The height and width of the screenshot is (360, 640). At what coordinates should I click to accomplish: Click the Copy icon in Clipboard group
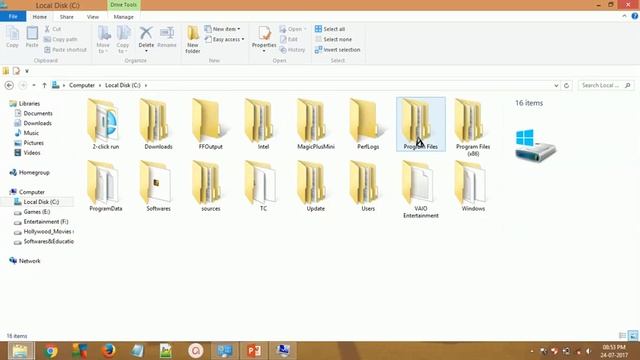click(12, 37)
